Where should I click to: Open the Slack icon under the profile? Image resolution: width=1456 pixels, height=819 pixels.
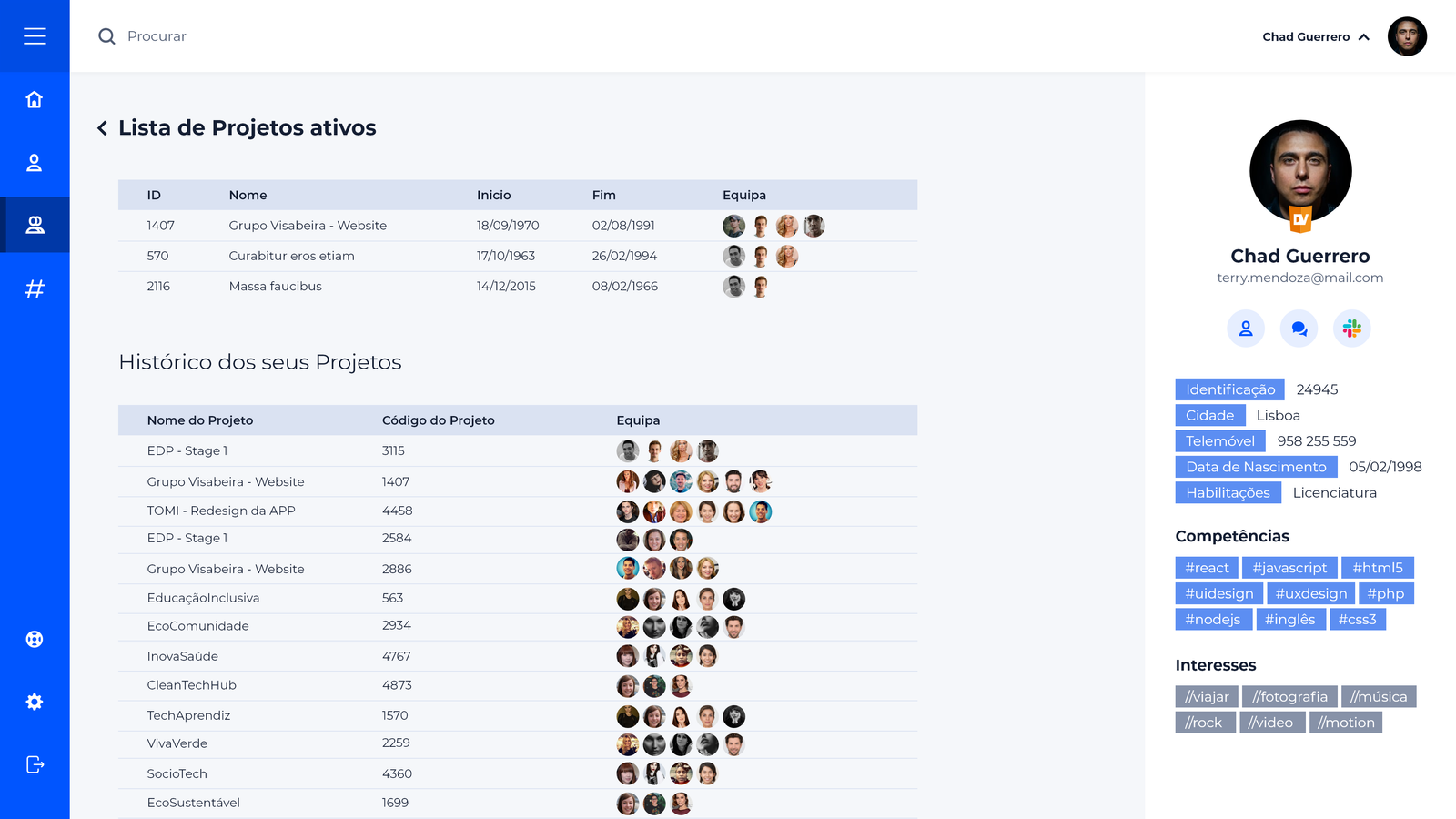coord(1352,329)
